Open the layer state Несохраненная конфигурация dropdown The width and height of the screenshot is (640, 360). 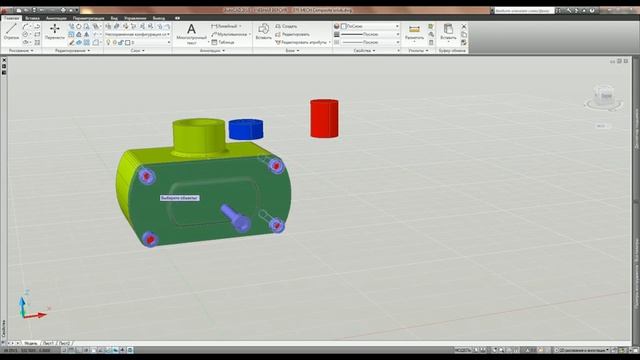point(138,34)
